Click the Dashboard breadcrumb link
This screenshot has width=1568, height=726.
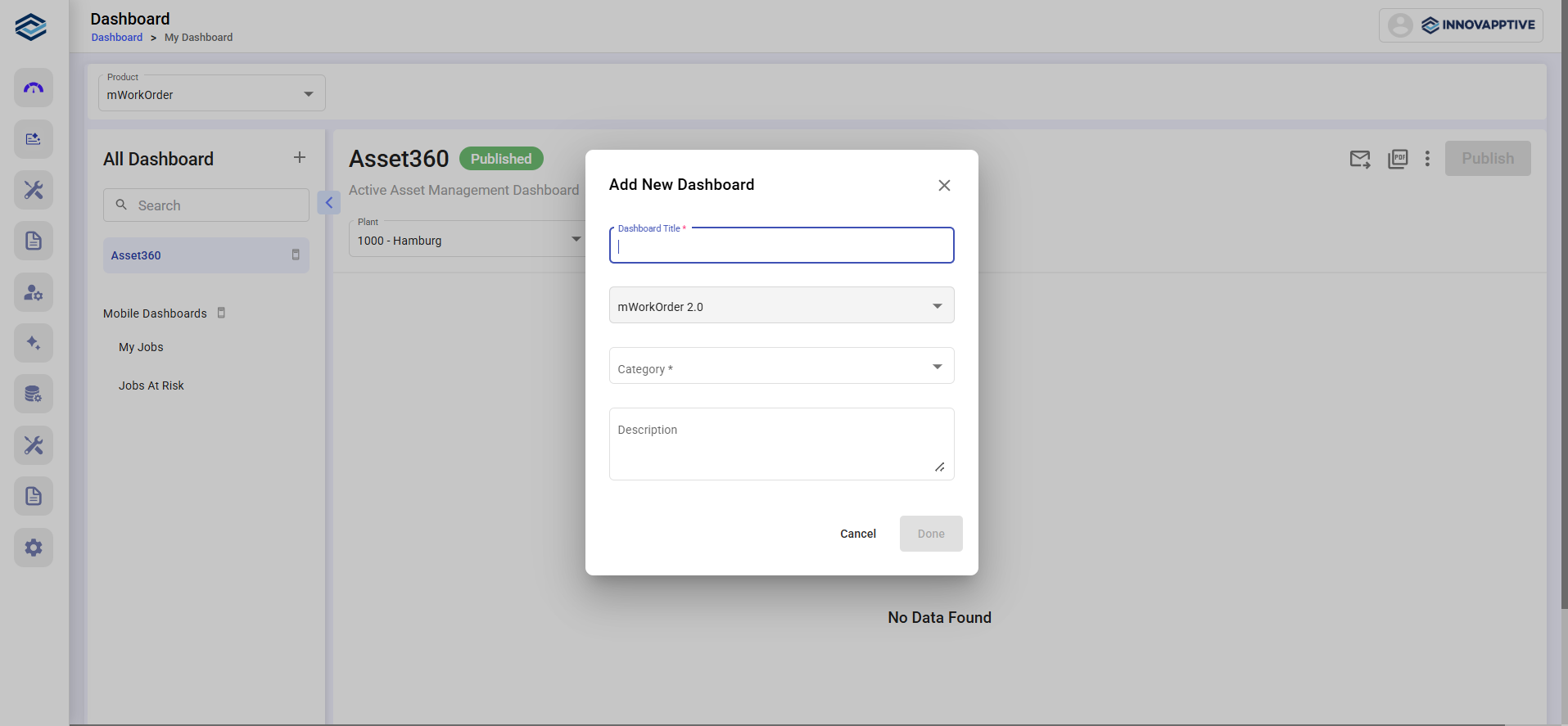pyautogui.click(x=117, y=38)
